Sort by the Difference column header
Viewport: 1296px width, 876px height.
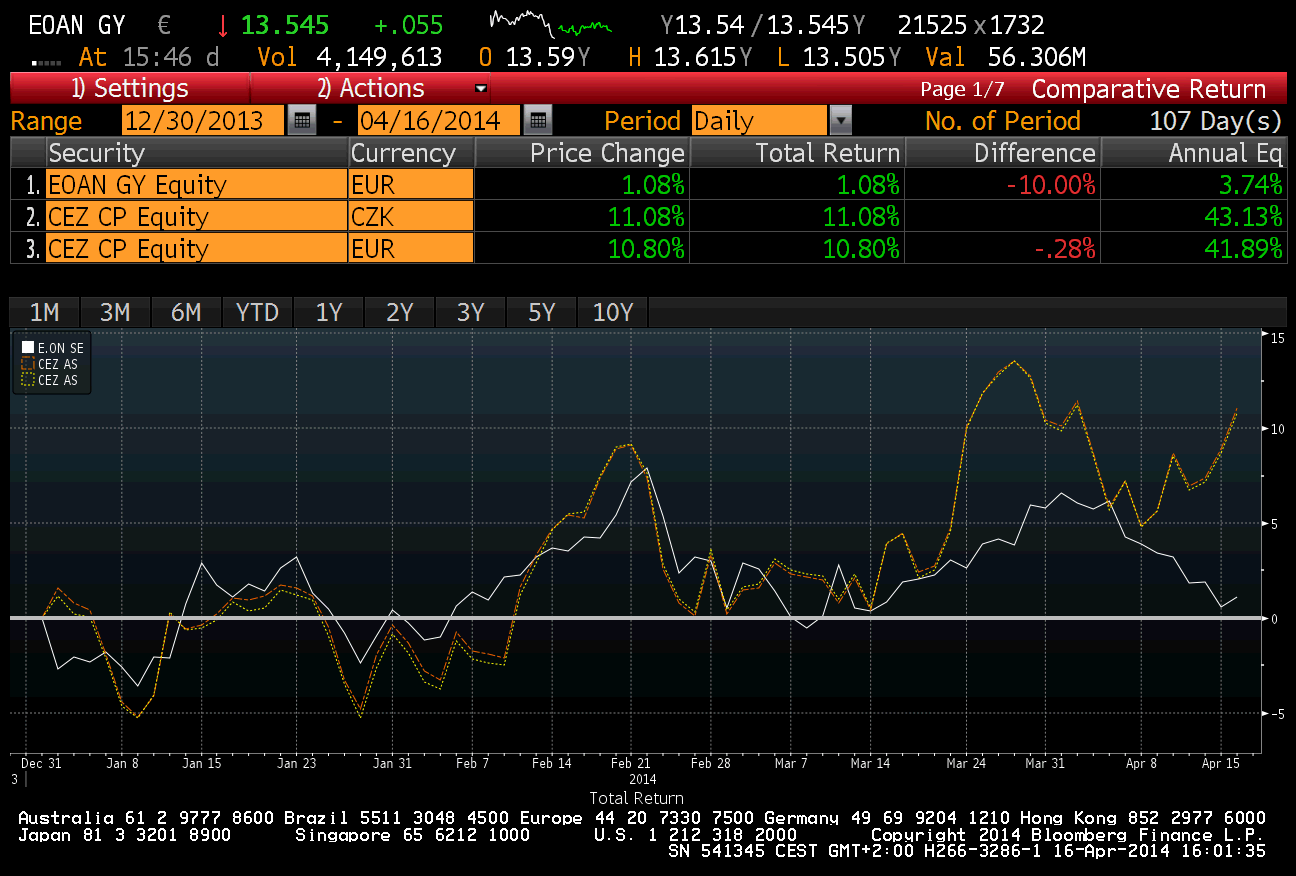1002,153
